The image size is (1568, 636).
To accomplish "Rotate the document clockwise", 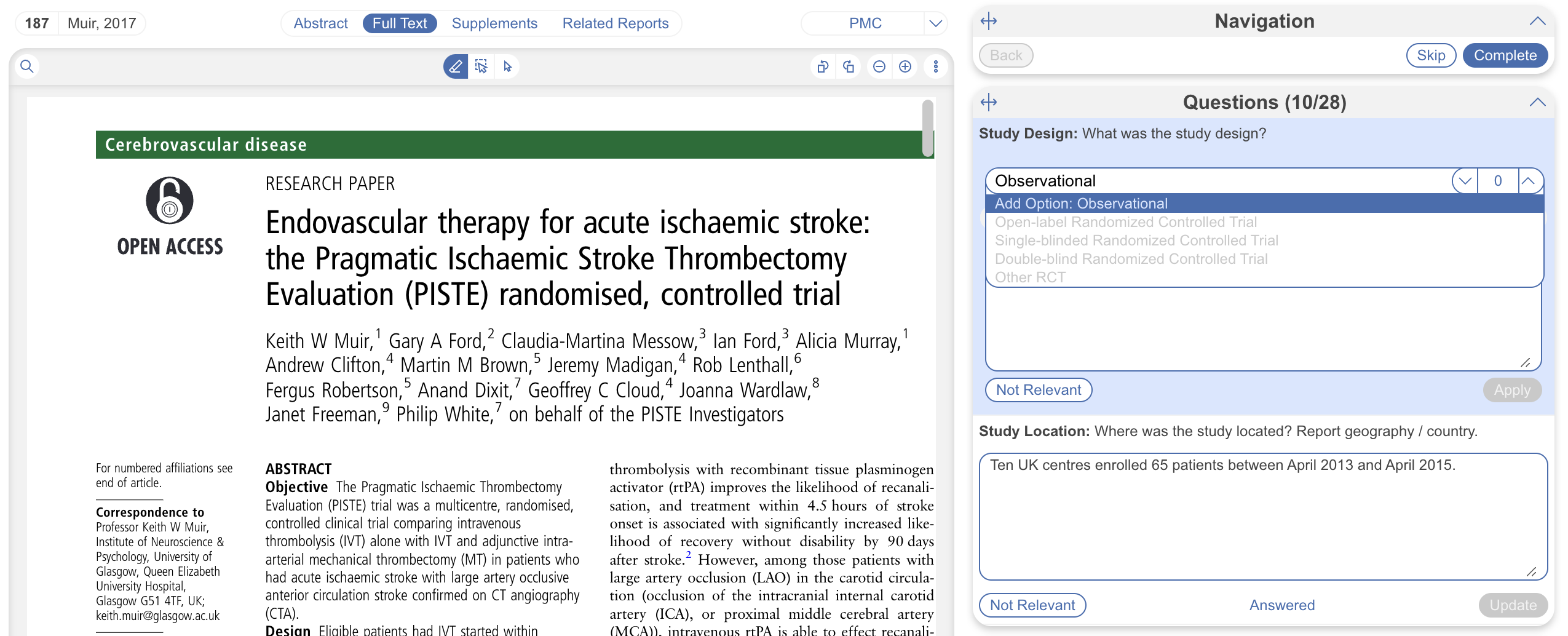I will click(849, 66).
